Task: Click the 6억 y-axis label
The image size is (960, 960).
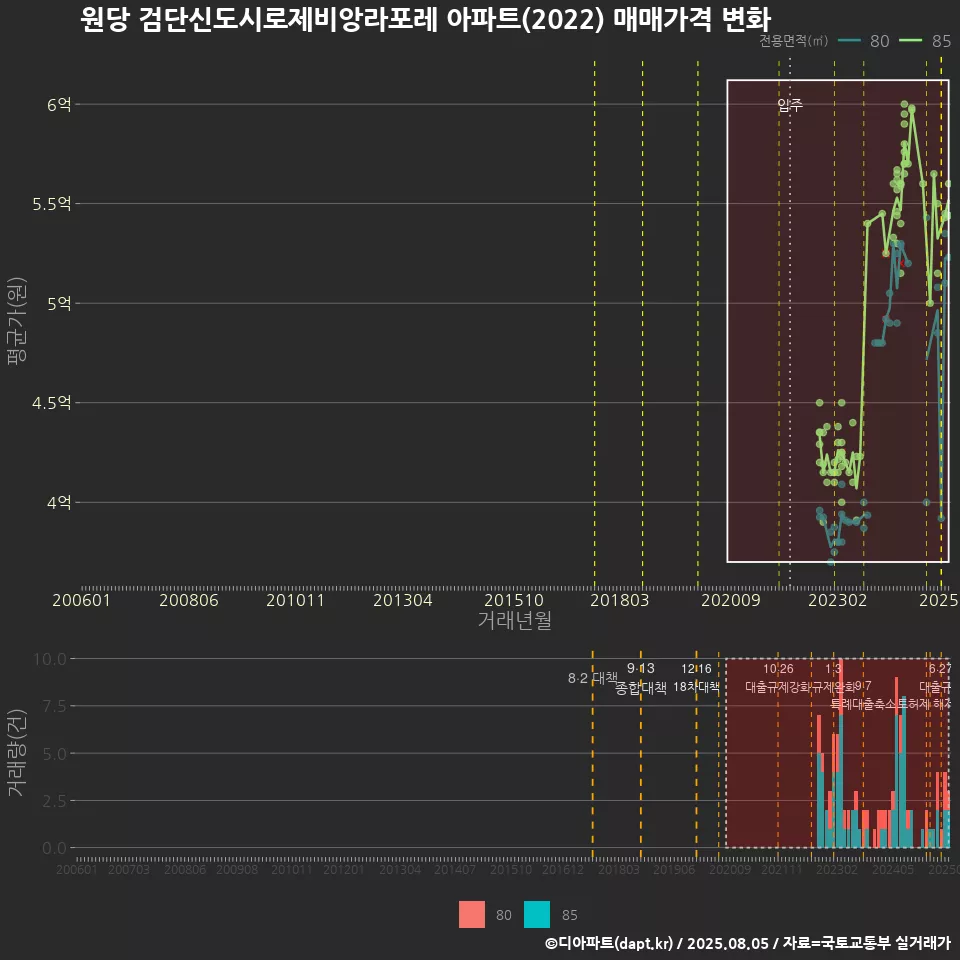Action: point(59,105)
